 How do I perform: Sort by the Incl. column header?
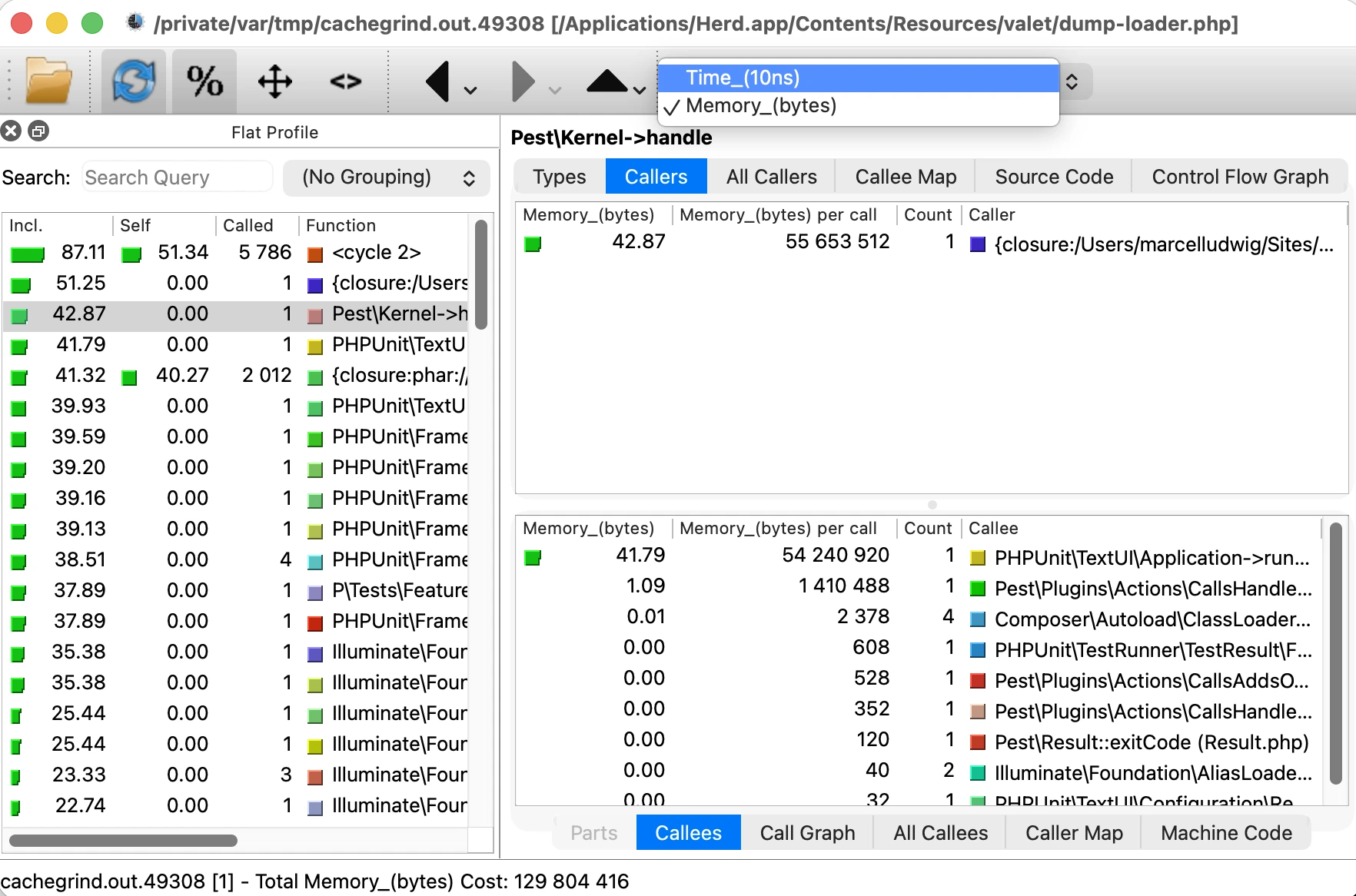click(x=58, y=225)
